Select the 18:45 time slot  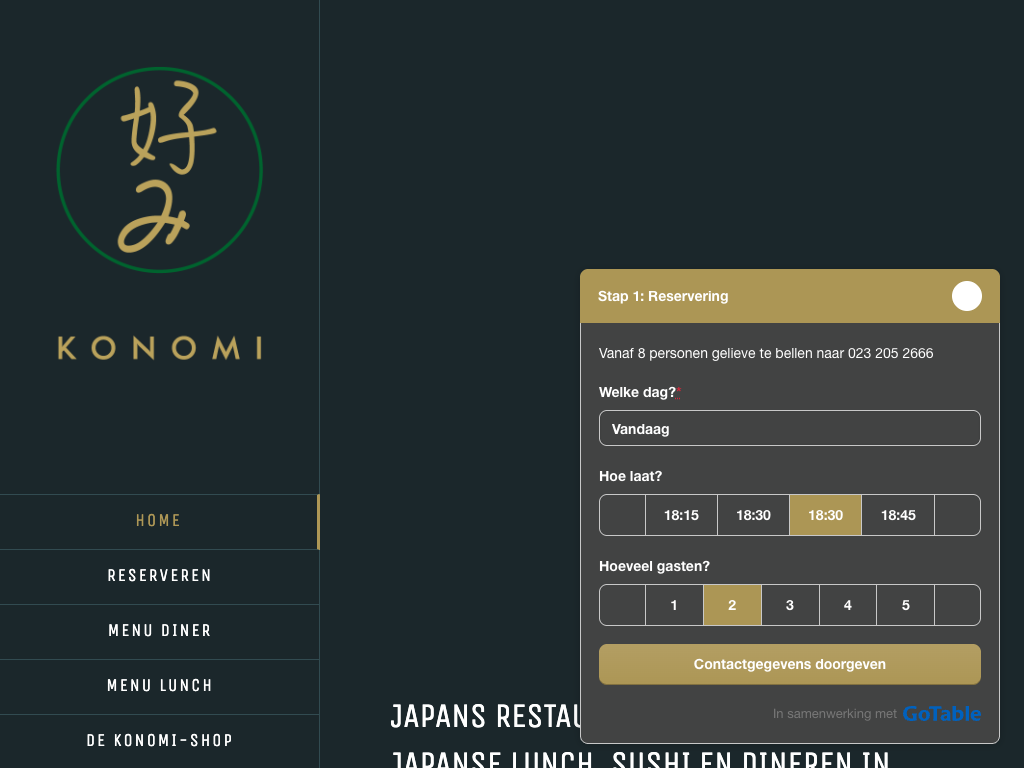click(898, 515)
